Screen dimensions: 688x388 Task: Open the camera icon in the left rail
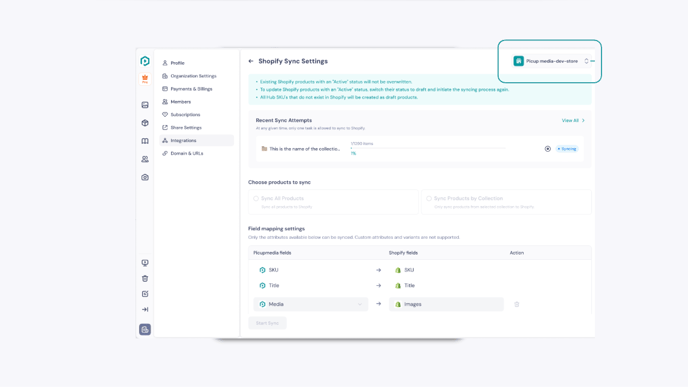(145, 177)
